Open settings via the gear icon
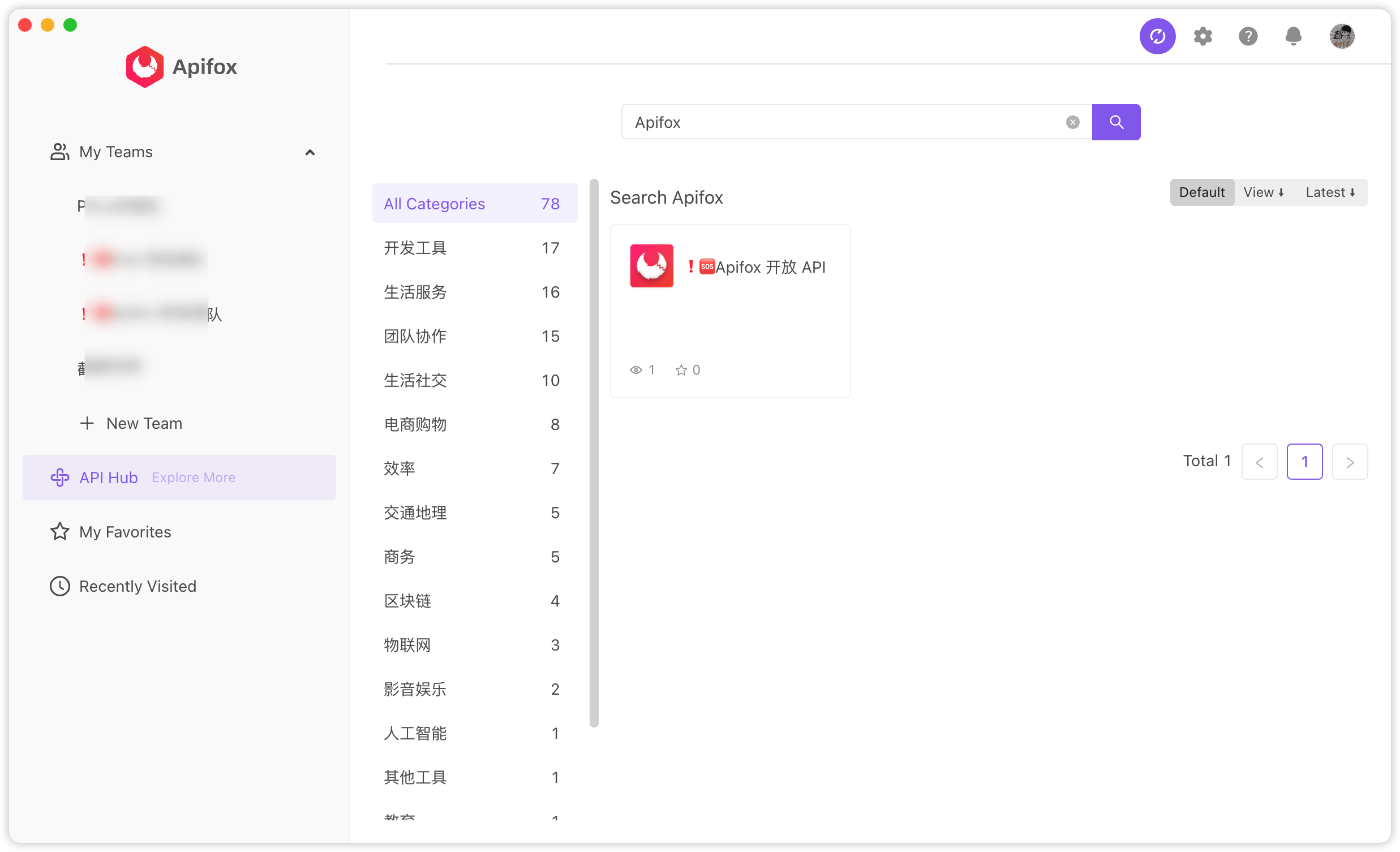1400x852 pixels. coord(1203,36)
